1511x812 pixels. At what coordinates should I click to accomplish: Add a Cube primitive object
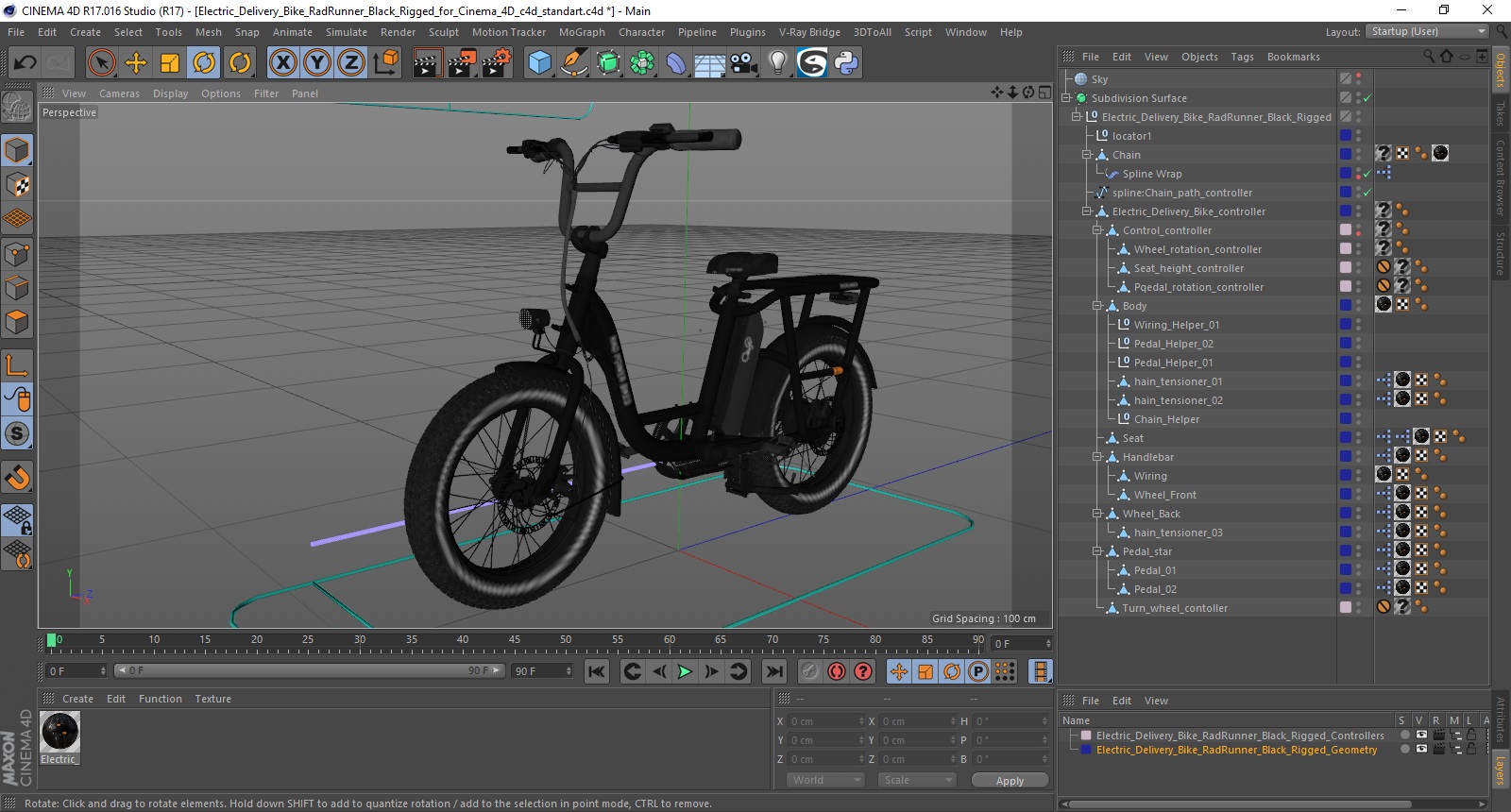coord(539,63)
